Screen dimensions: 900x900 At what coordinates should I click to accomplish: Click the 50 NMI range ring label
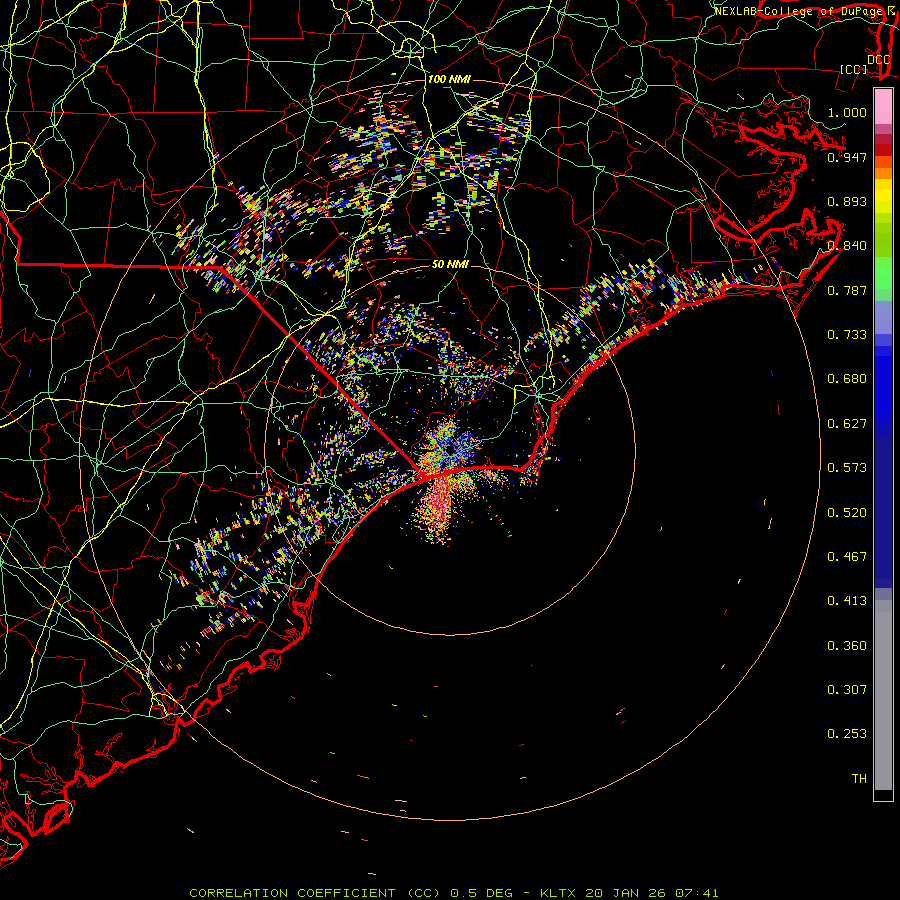coord(450,264)
